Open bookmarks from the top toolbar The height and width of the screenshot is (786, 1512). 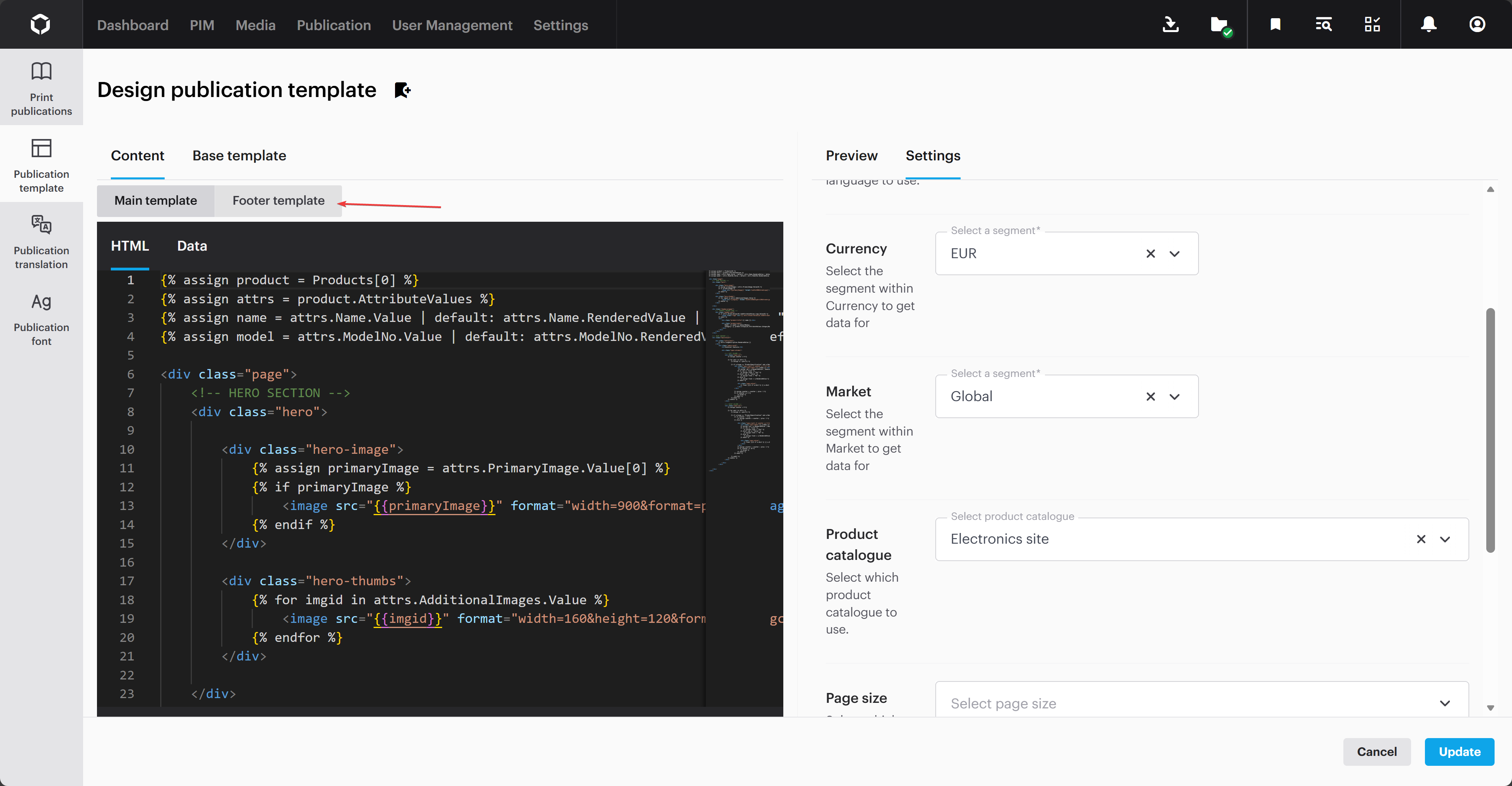[x=1275, y=24]
